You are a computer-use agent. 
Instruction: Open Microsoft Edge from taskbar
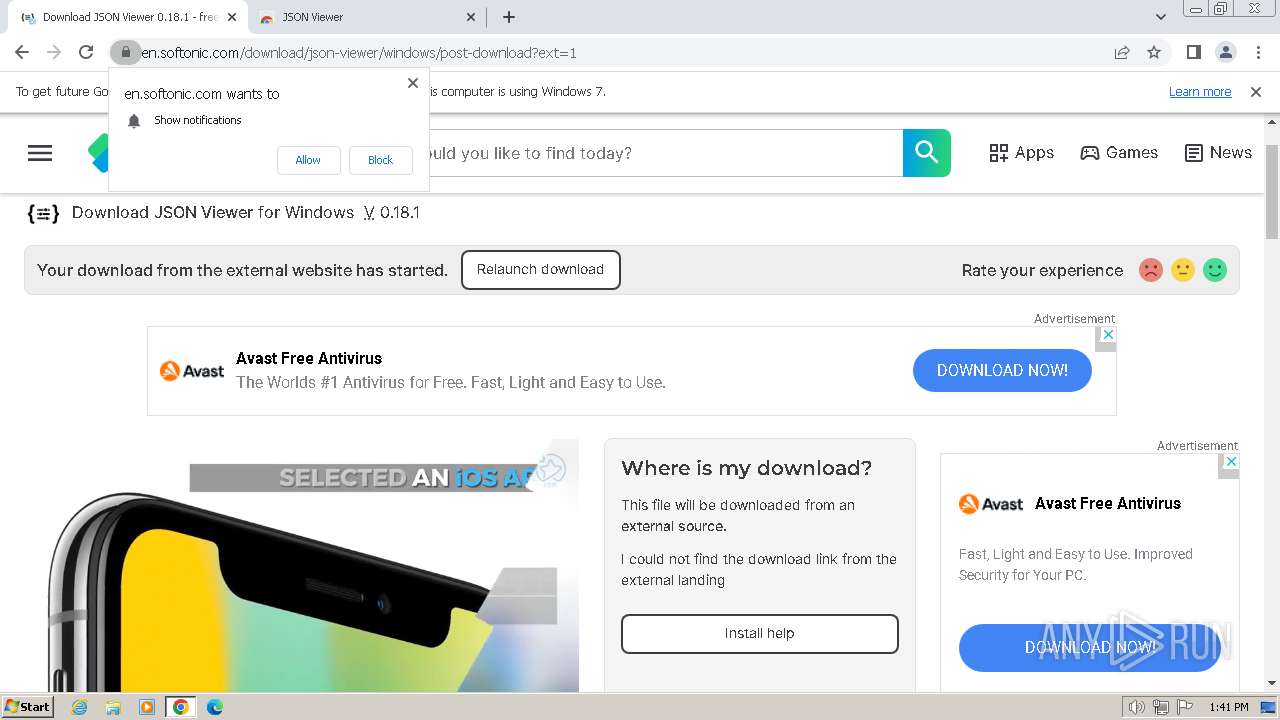215,707
